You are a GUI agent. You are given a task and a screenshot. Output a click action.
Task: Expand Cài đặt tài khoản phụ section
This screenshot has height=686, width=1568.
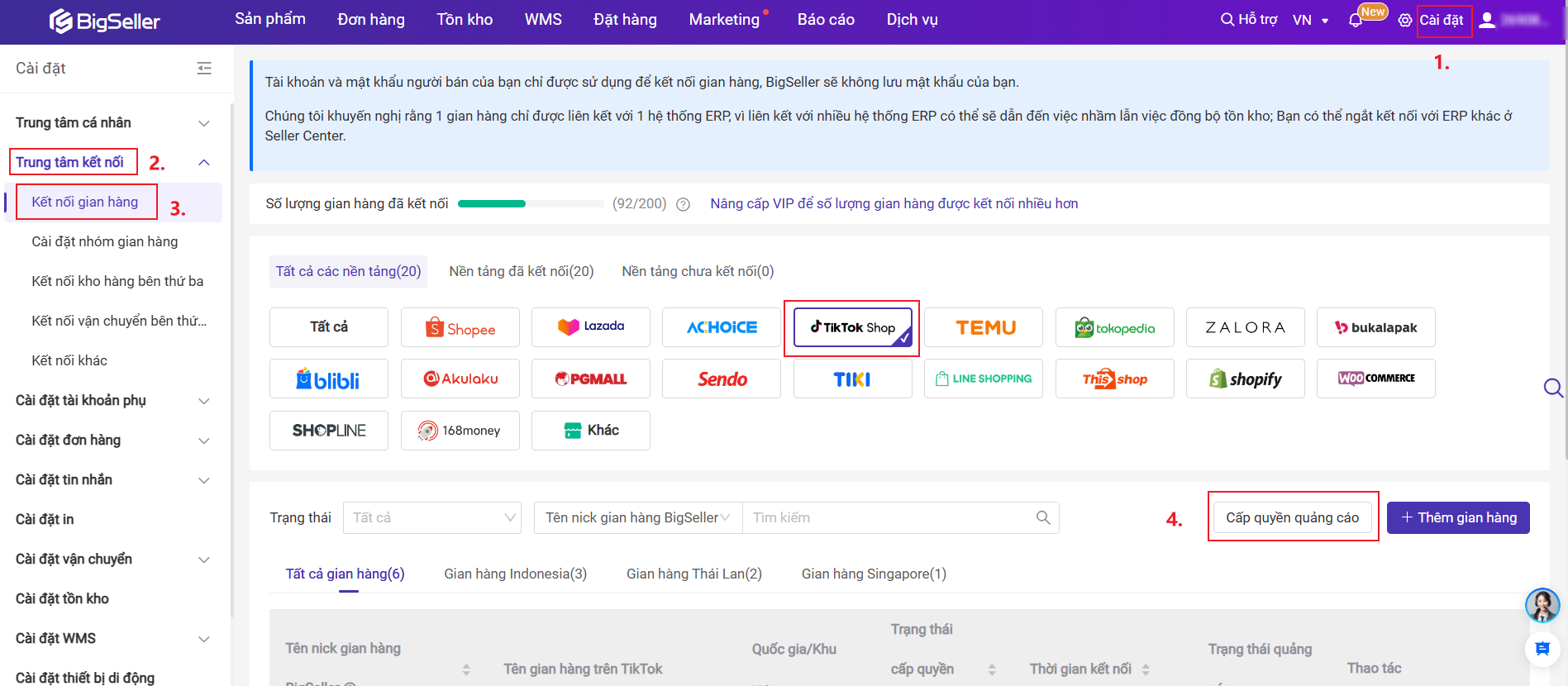coord(204,401)
